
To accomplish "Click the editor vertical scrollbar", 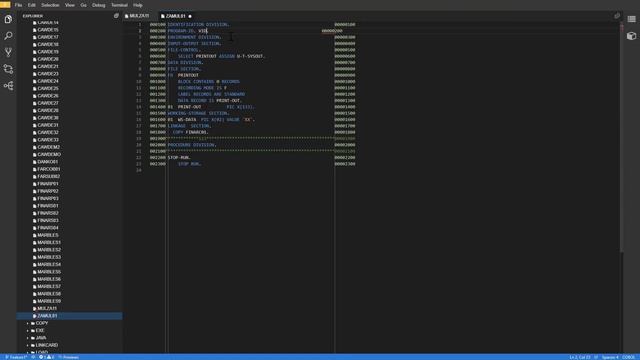I will point(622,137).
